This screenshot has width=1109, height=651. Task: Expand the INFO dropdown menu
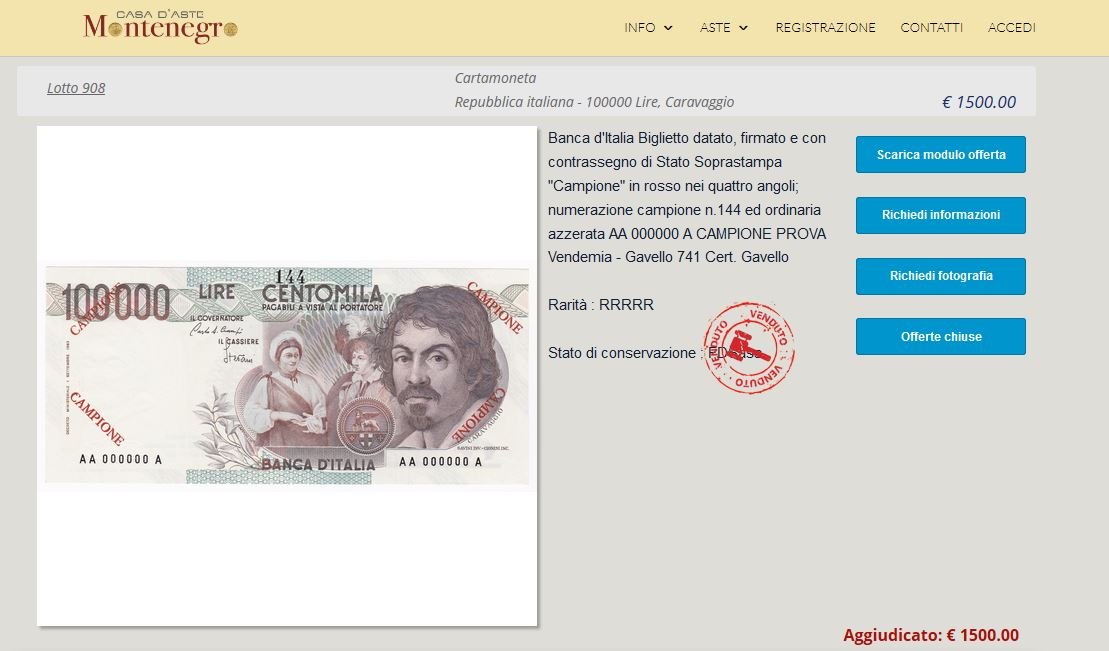[649, 28]
